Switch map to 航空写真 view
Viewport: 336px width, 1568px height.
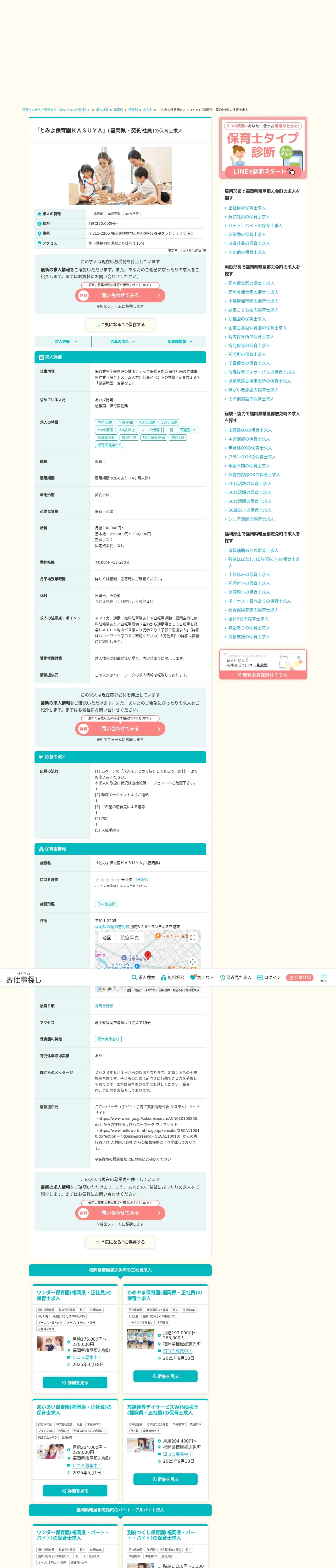click(x=129, y=938)
